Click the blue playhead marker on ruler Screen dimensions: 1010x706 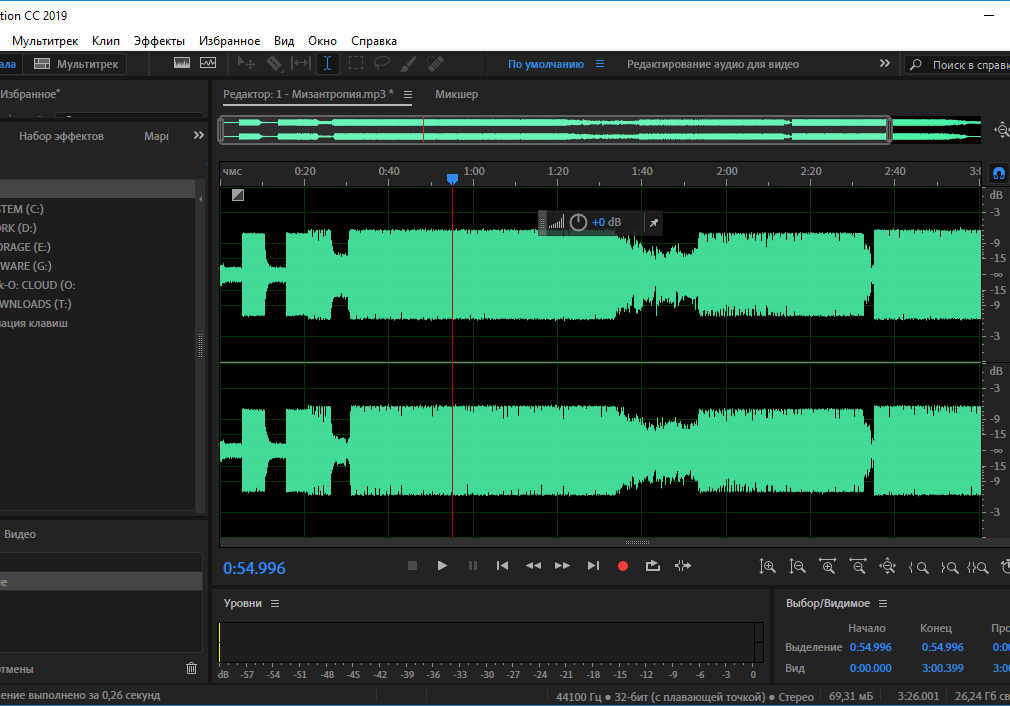[452, 178]
